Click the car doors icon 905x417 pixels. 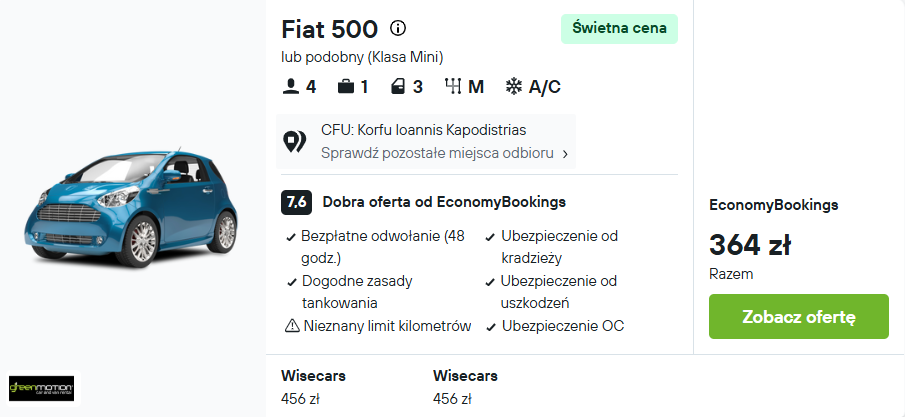398,87
